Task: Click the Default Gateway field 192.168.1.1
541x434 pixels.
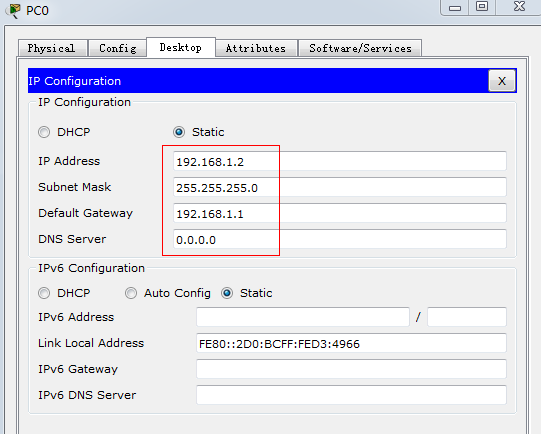Action: pos(340,213)
